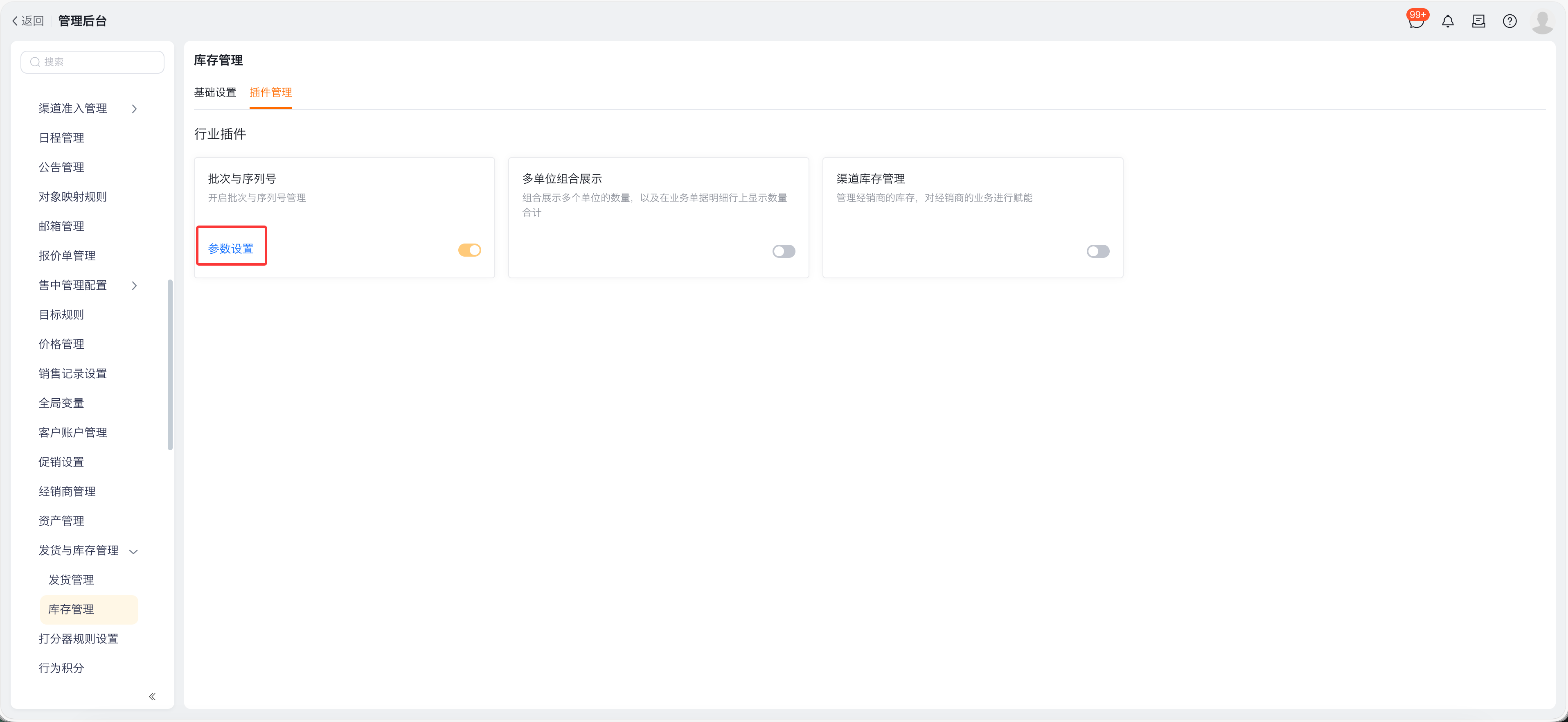Collapse the sidebar with double-arrow icon
The width and height of the screenshot is (1568, 722).
152,697
